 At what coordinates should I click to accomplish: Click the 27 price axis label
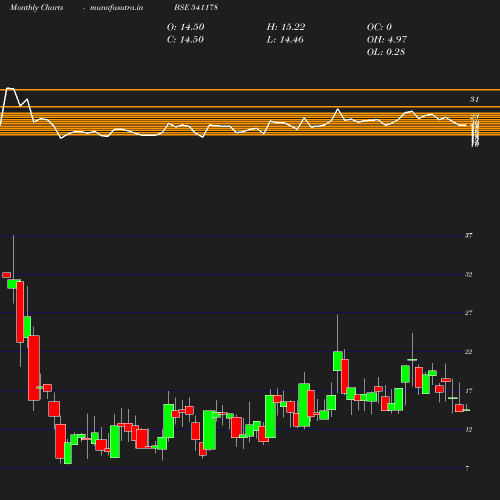tap(469, 313)
